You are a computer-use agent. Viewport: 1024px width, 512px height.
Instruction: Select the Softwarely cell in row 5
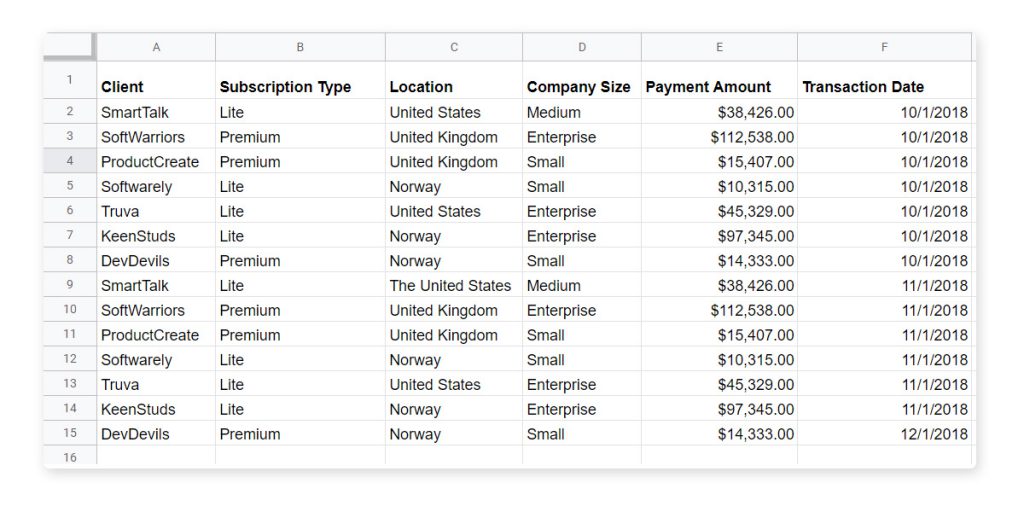pos(156,186)
